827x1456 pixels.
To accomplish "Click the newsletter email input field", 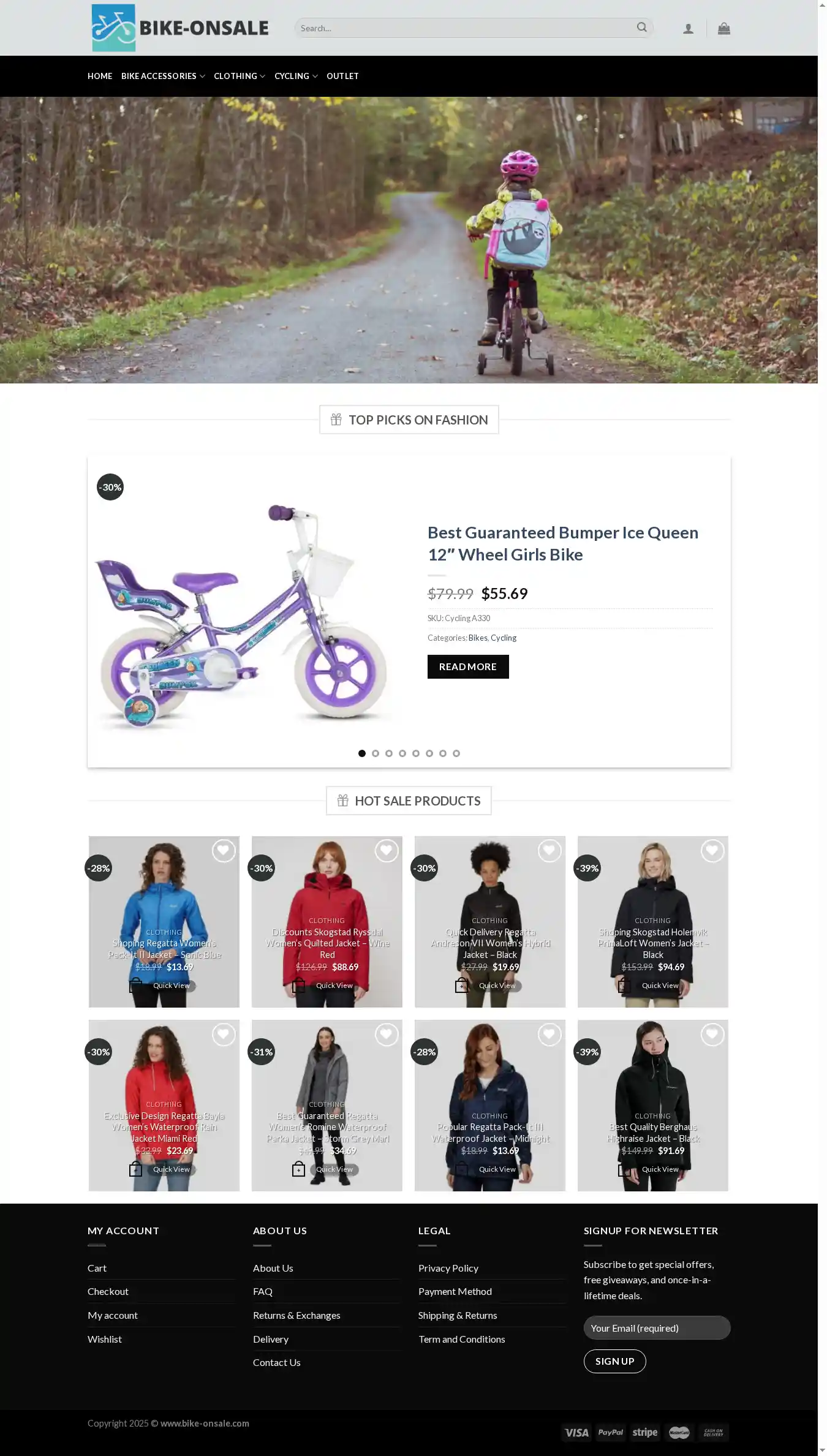I will pos(657,1328).
